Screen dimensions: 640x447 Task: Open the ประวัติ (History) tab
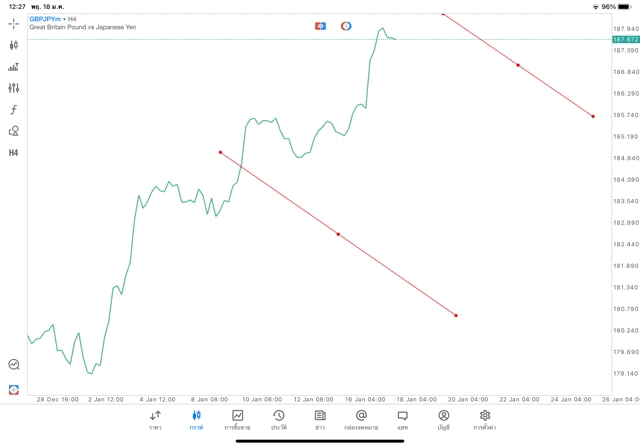279,419
